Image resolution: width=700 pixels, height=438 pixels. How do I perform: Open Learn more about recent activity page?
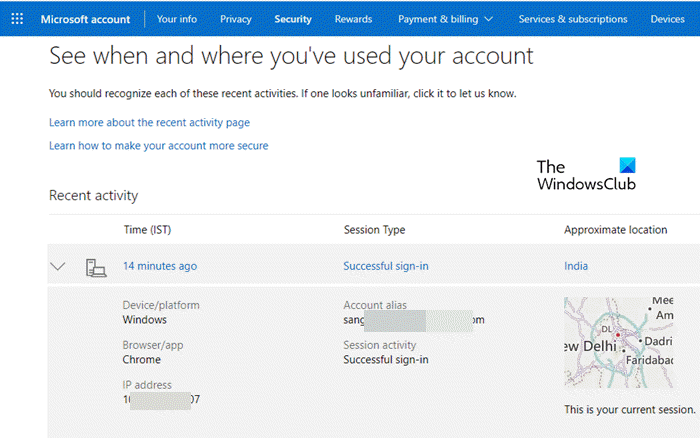coord(149,122)
